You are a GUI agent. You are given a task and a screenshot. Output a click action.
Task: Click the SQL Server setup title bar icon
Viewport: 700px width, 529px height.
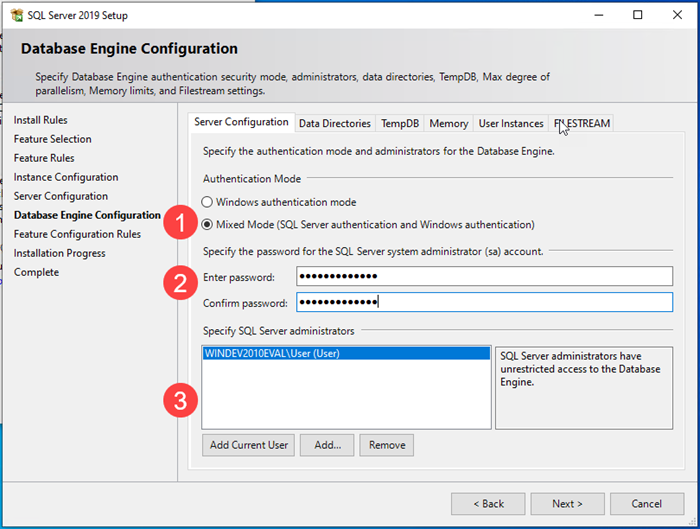(x=17, y=15)
